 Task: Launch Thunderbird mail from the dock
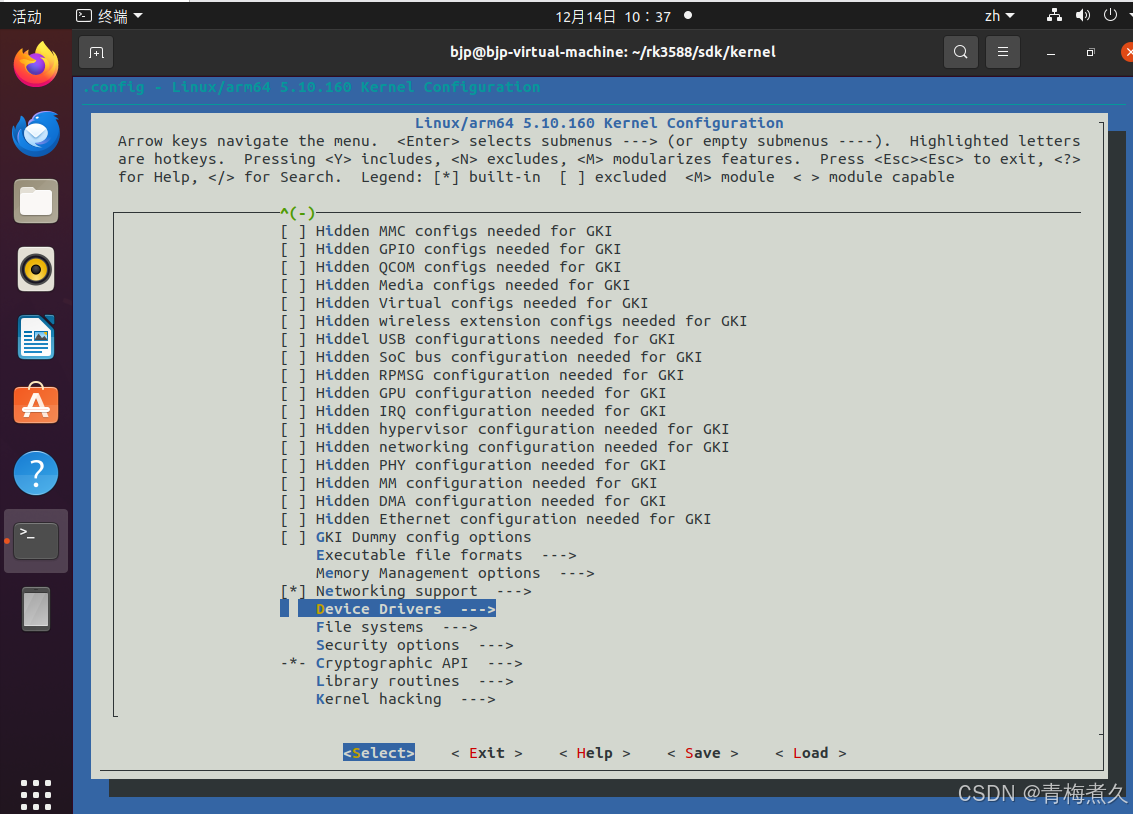36,134
